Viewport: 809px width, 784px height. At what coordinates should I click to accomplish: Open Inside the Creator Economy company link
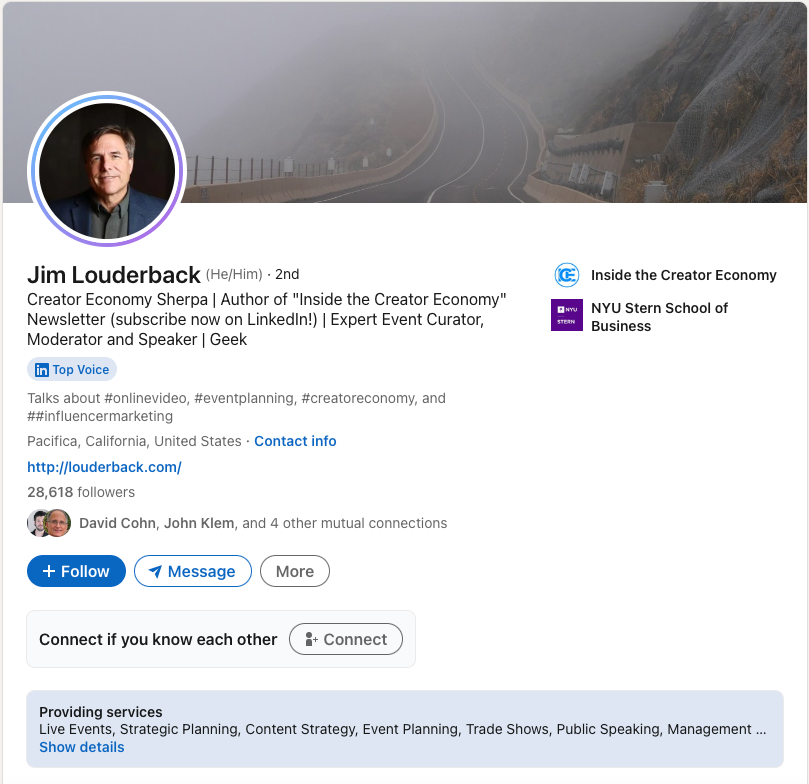[x=684, y=275]
